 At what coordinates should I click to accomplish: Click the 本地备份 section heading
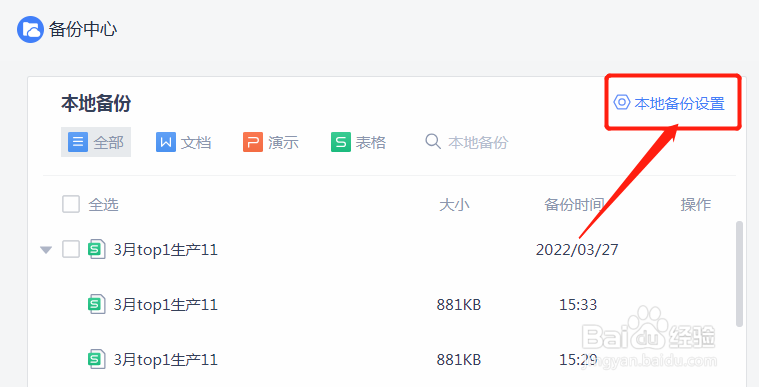(x=96, y=103)
